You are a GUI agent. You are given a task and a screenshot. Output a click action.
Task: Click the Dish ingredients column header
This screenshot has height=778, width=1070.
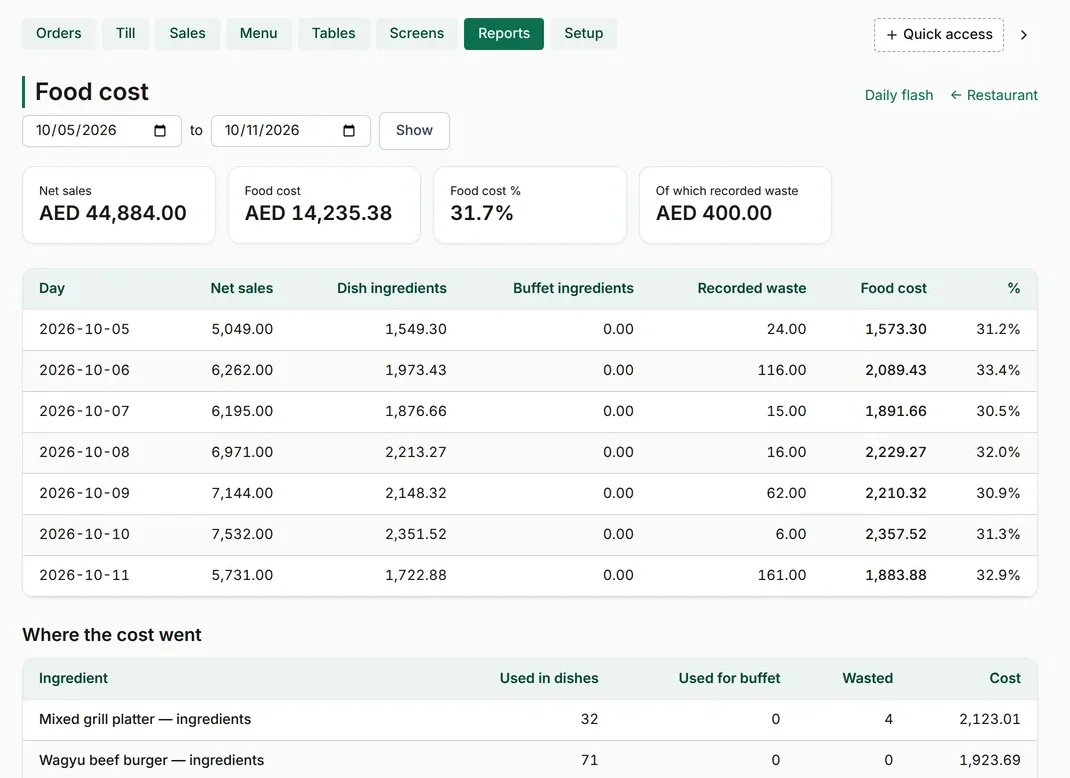(x=392, y=289)
